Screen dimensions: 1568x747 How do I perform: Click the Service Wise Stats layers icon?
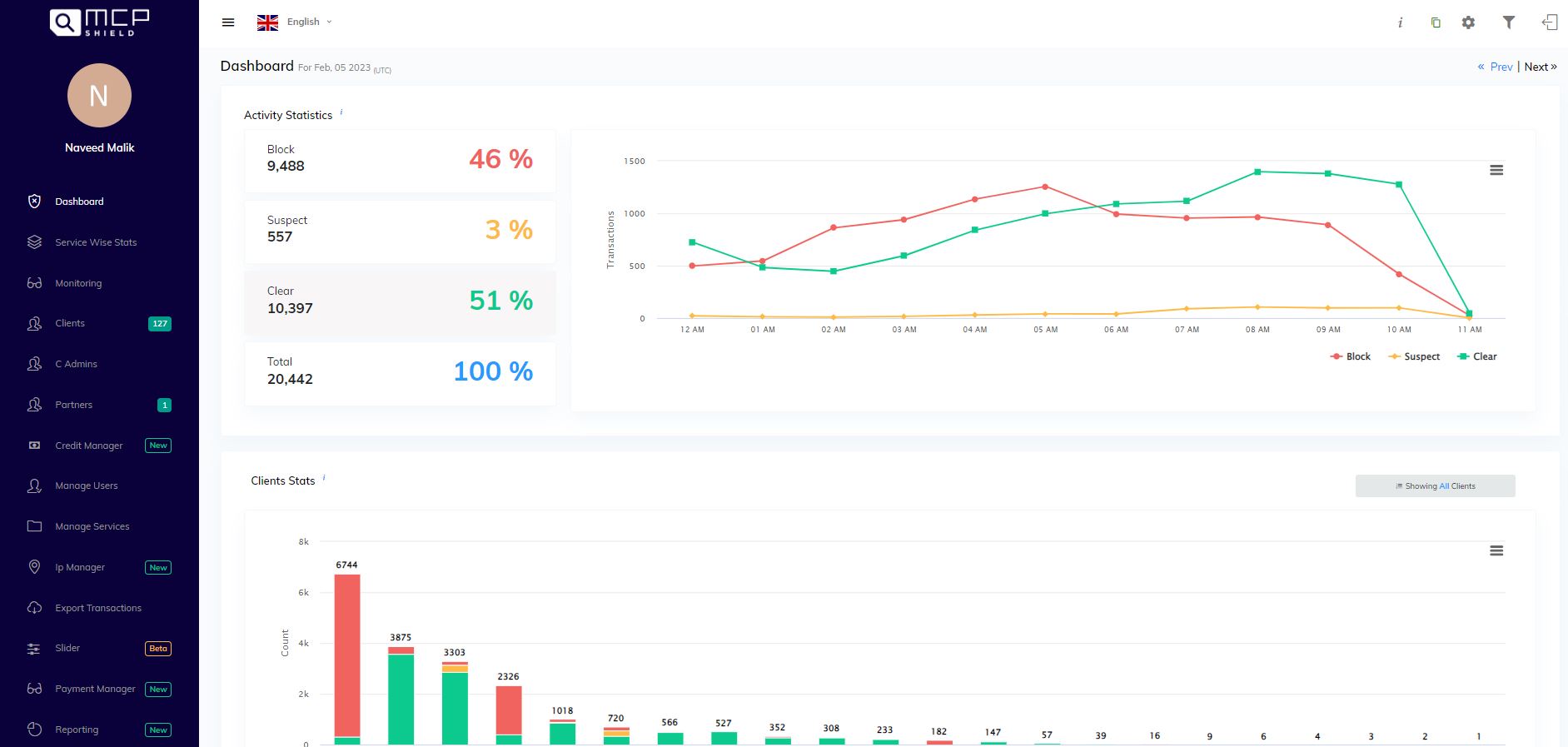pos(34,242)
